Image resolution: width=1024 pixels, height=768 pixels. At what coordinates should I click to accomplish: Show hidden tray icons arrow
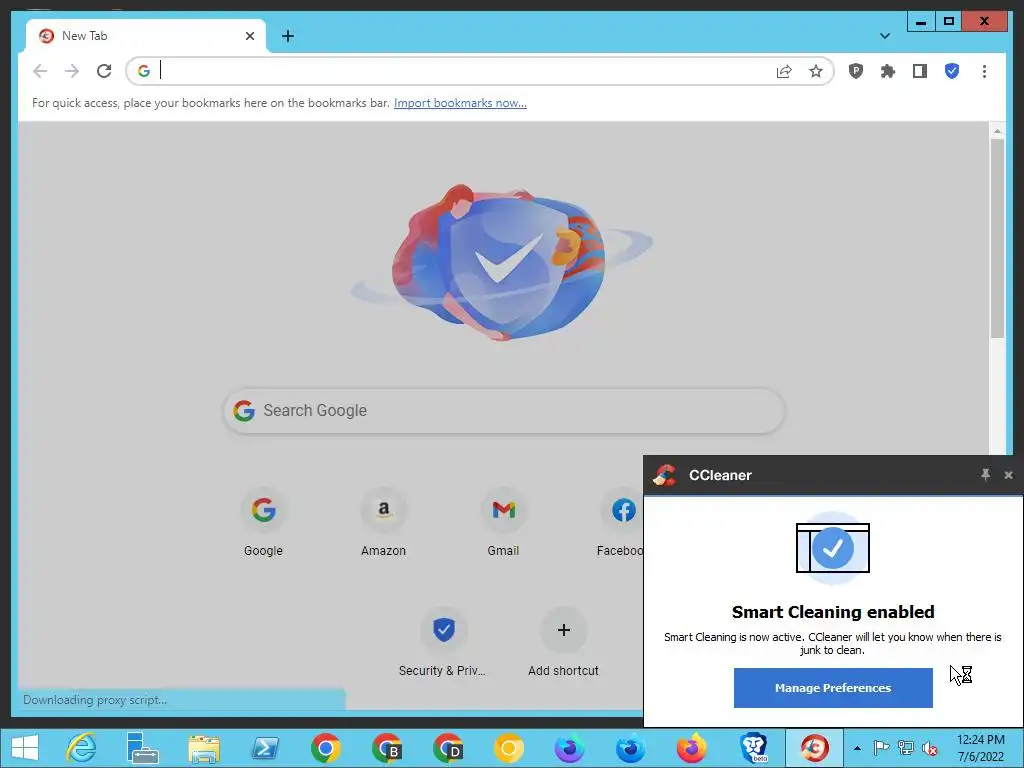857,748
